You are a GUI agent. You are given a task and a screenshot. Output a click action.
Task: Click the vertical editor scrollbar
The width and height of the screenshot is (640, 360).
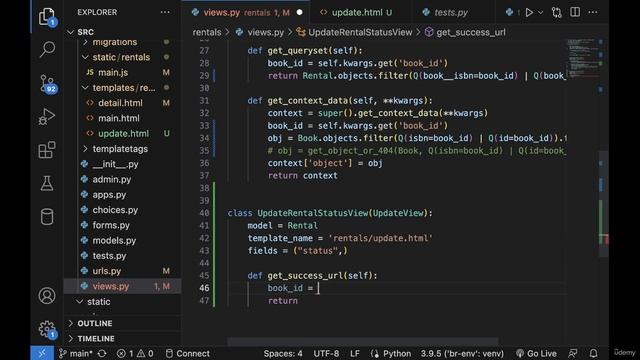click(x=604, y=204)
